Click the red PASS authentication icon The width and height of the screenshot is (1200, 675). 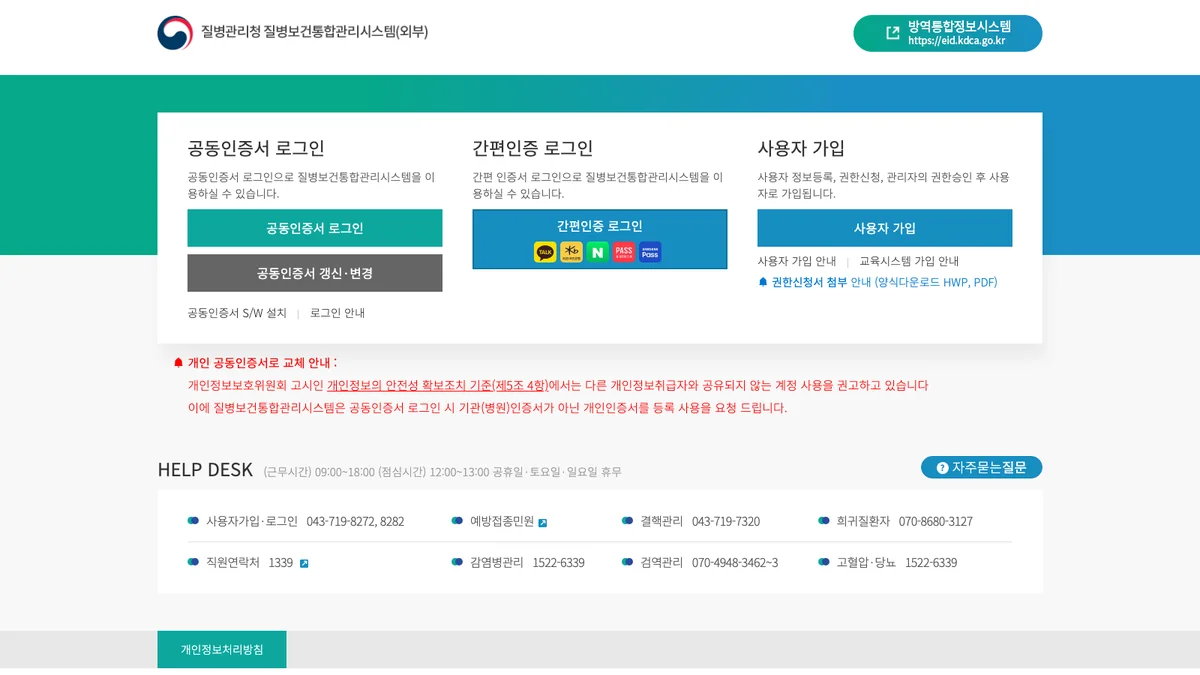tap(624, 252)
